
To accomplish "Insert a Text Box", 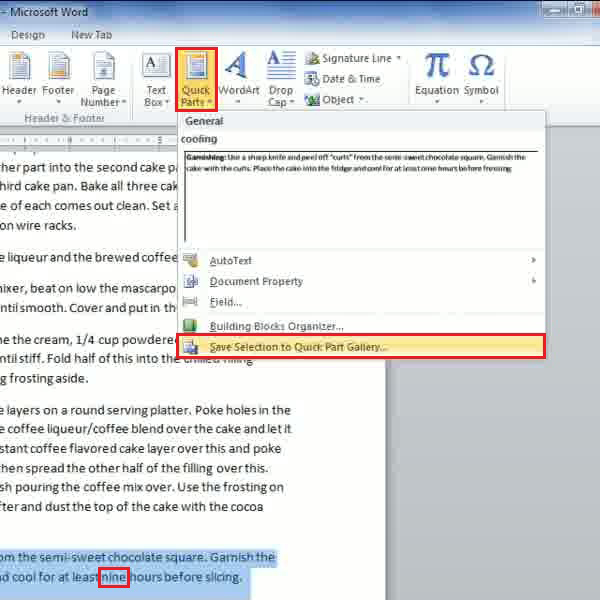I will pos(156,80).
